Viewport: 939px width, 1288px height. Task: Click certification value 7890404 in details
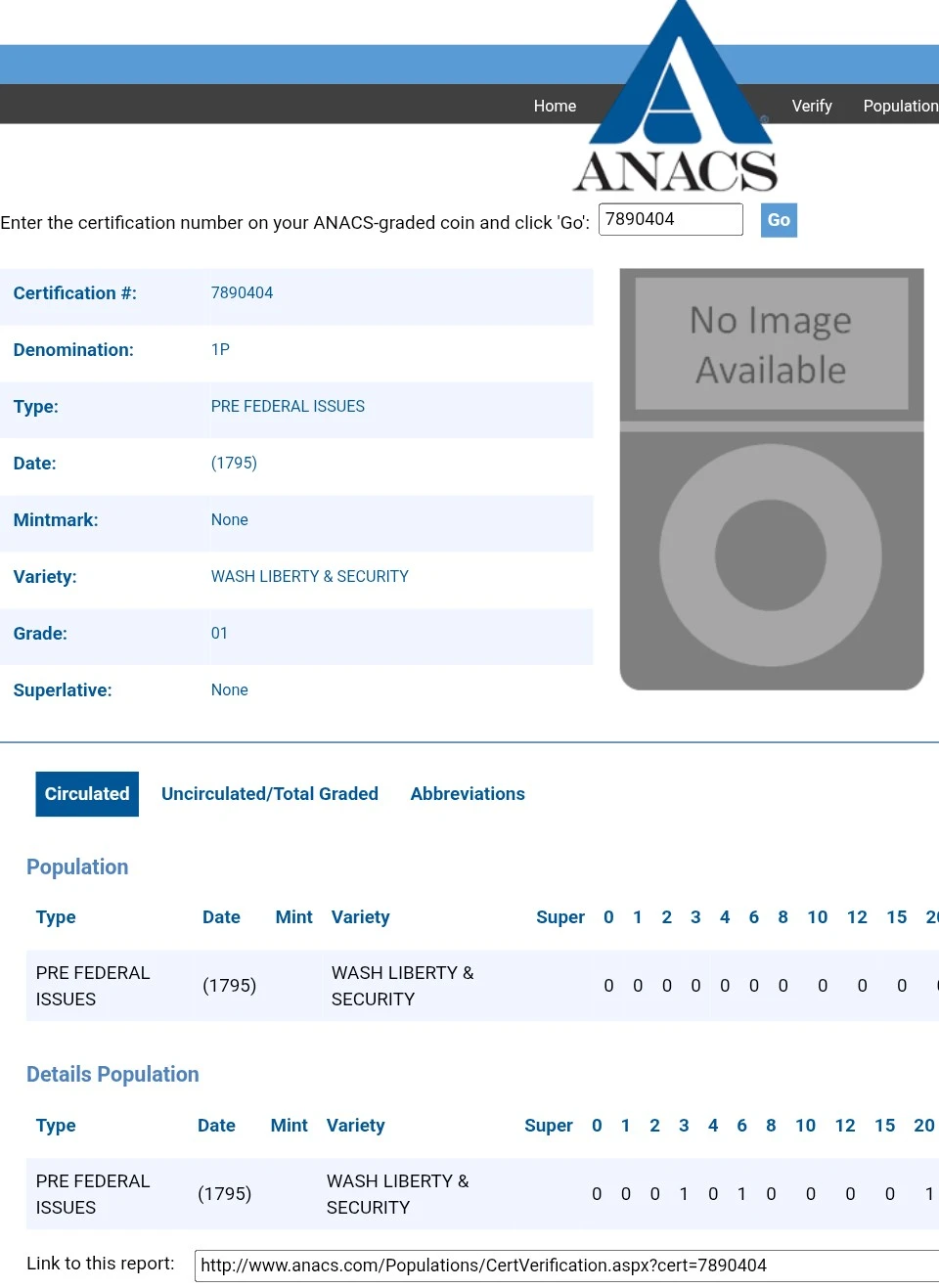(x=243, y=293)
